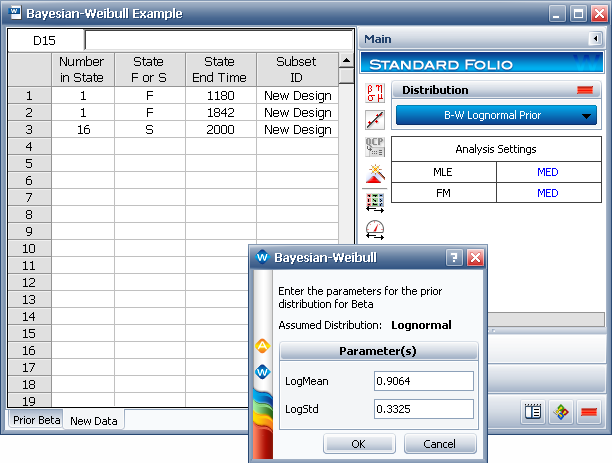Click the LogMean input field
612x463 pixels.
(423, 381)
